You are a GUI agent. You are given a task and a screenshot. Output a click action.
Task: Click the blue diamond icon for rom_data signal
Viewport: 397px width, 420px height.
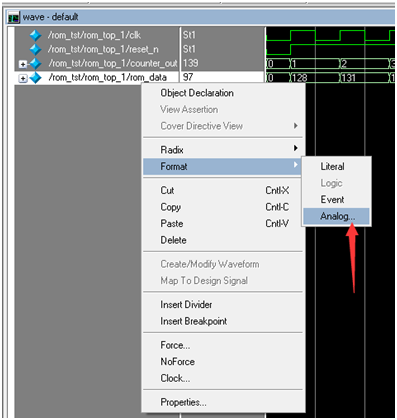(35, 78)
